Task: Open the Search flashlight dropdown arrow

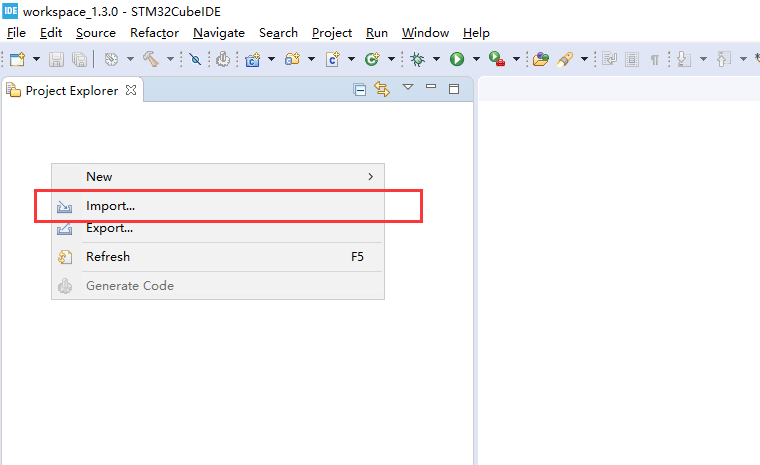Action: tap(585, 59)
